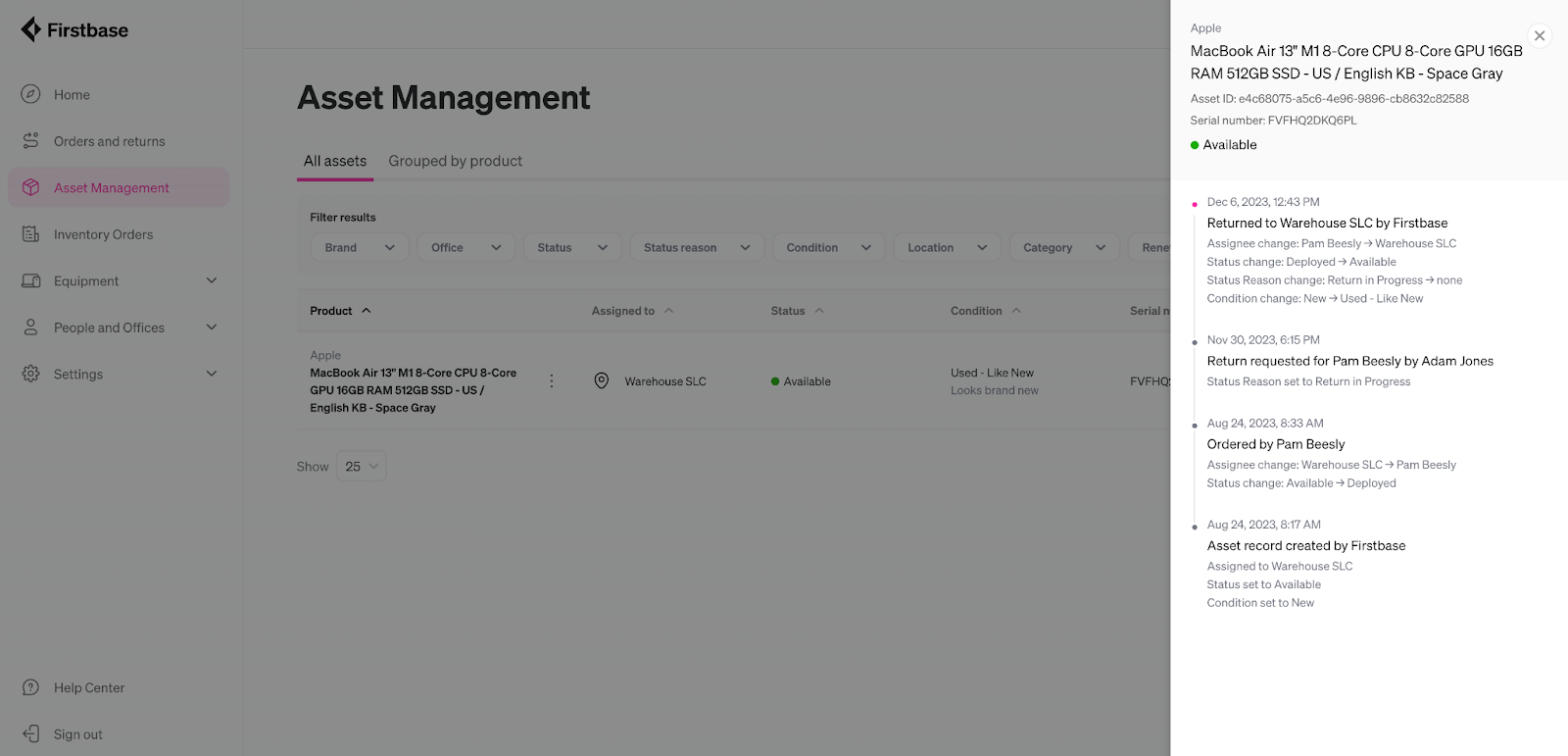The image size is (1568, 756).
Task: Open Home via the compass icon
Action: pyautogui.click(x=30, y=94)
